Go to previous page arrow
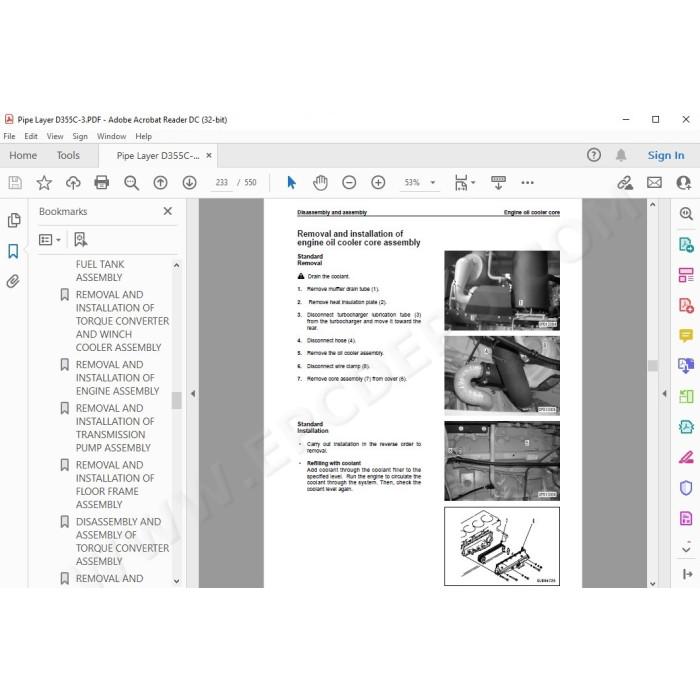Screen dimensions: 700x700 click(160, 183)
